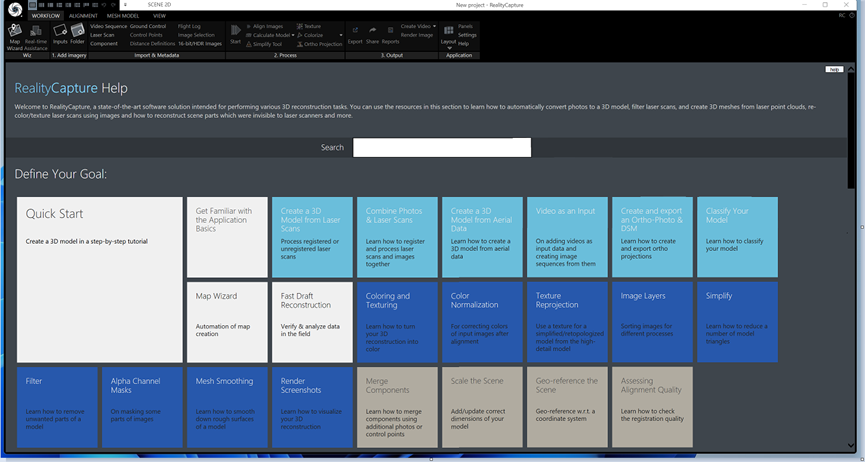Switch to the MESH MODEL tab

coord(123,16)
